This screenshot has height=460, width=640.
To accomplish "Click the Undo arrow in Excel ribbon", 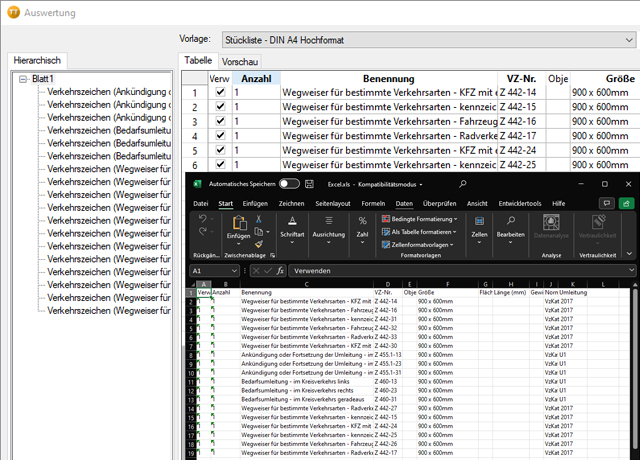I will 203,219.
